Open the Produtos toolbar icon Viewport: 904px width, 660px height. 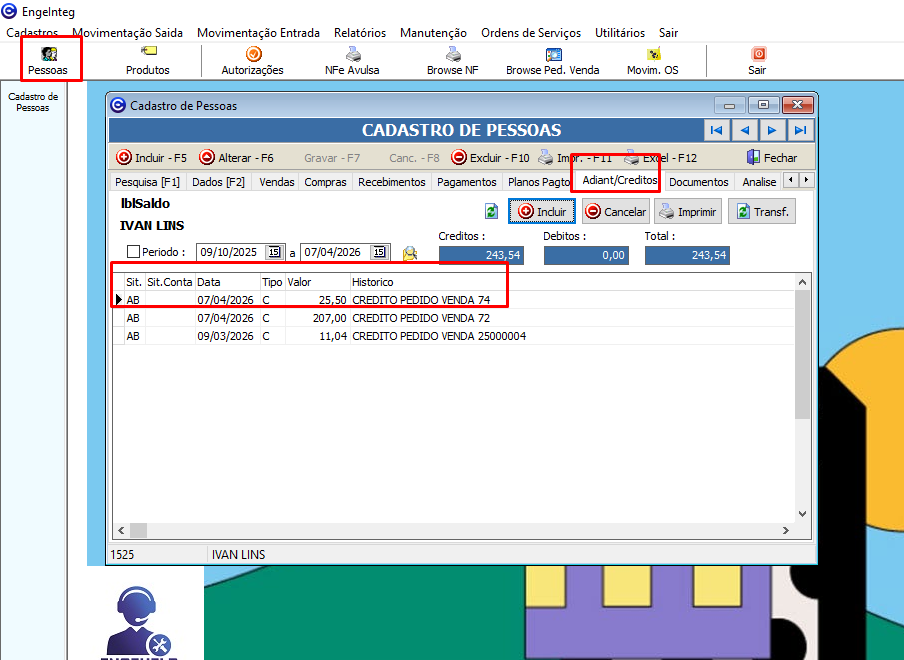coord(148,60)
